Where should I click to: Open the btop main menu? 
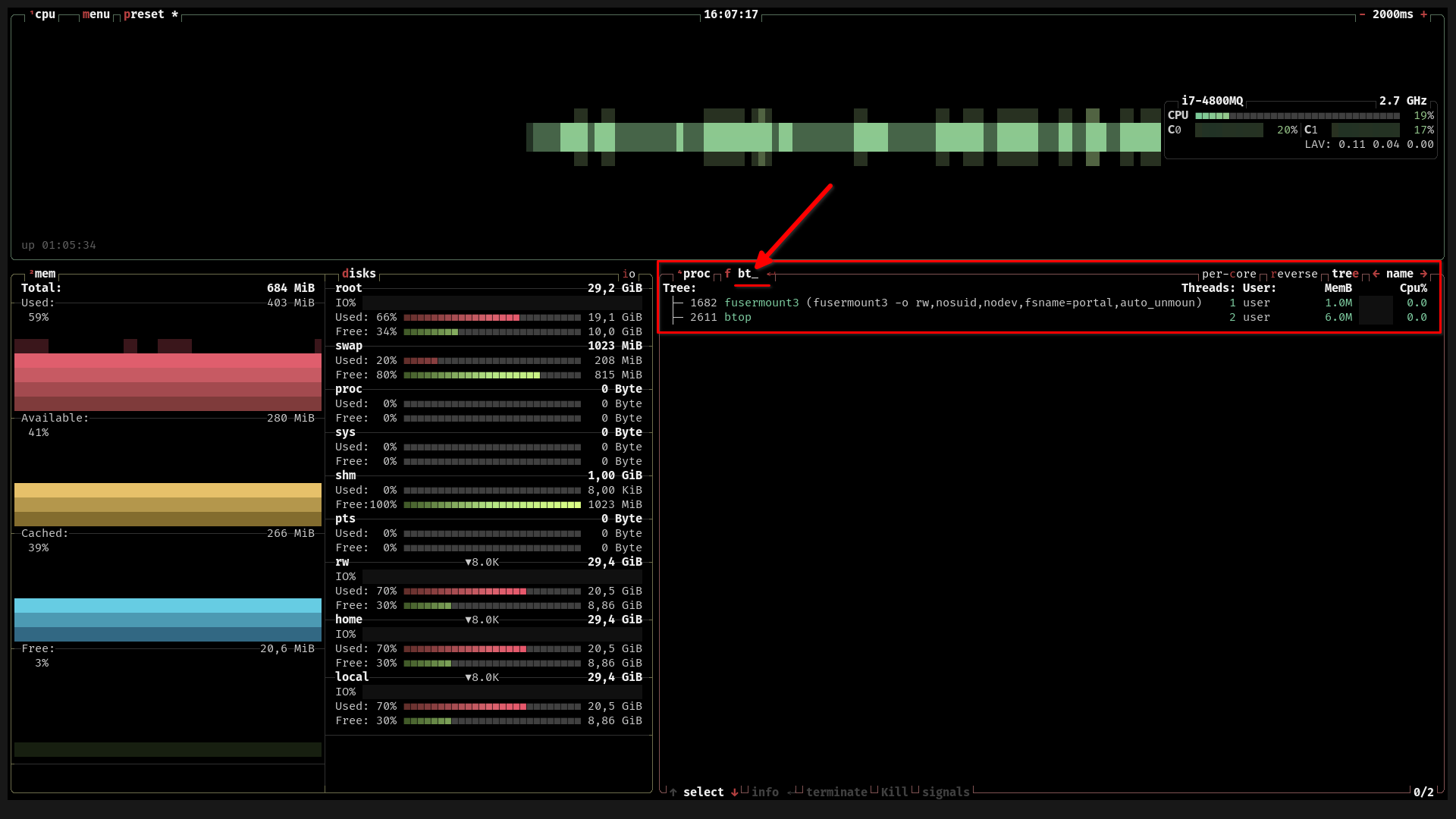[x=96, y=14]
